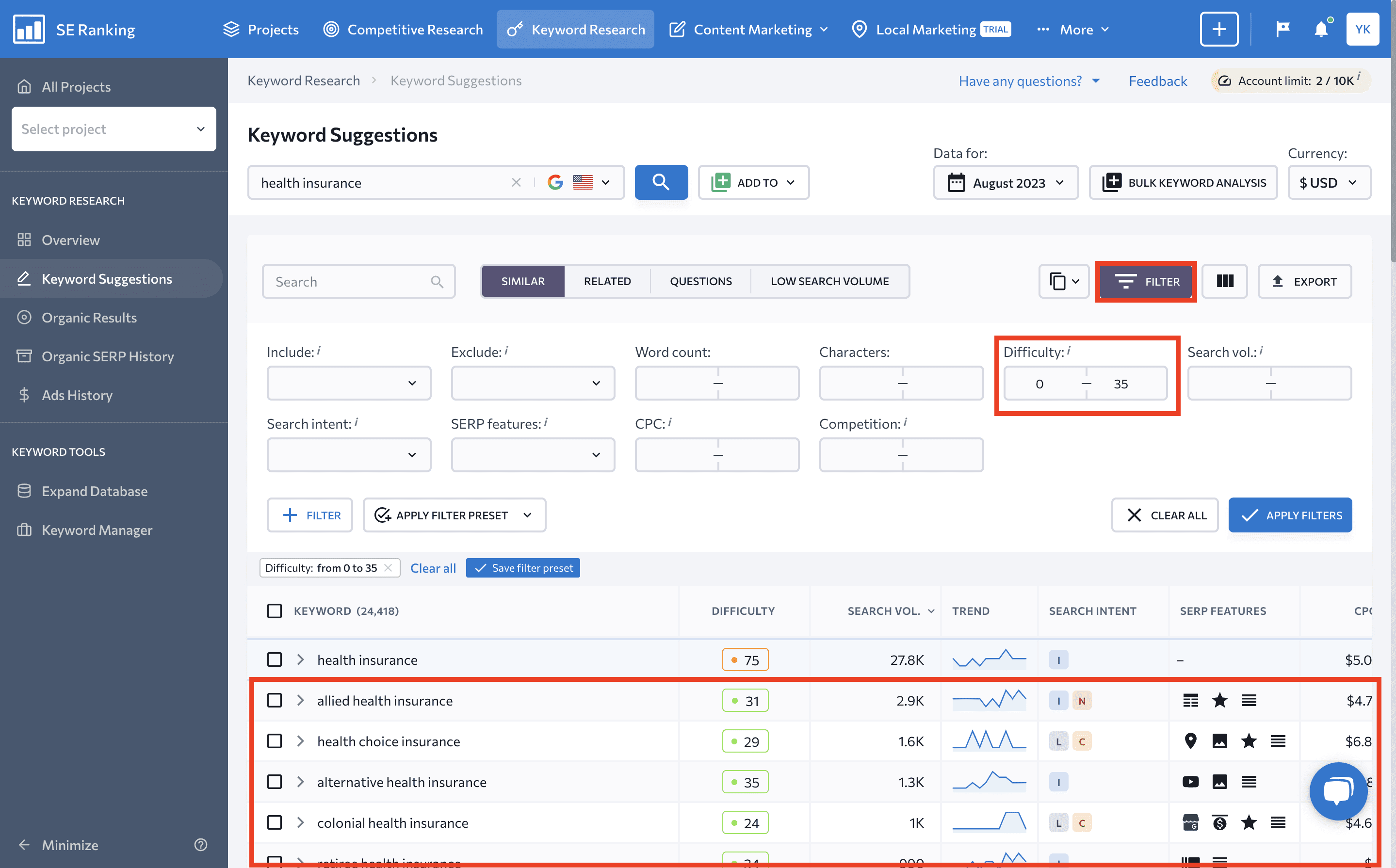
Task: Switch to the RELATED tab
Action: pyautogui.click(x=607, y=281)
